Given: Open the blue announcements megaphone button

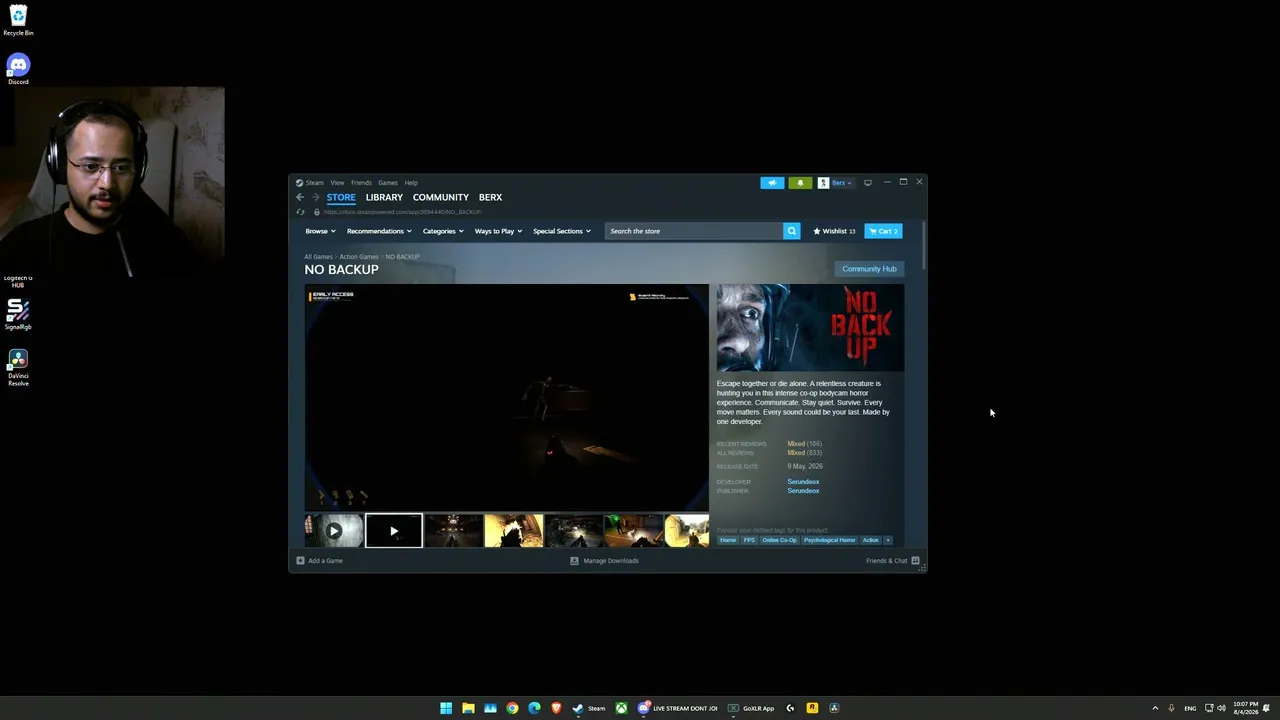Looking at the screenshot, I should (x=772, y=183).
